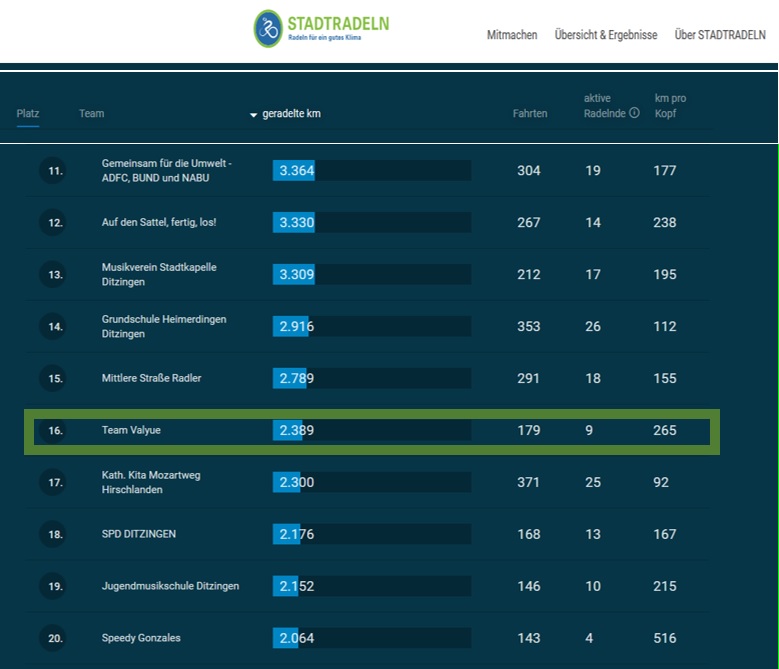Open the Über STADTRADELN menu
Viewport: 779px width, 669px height.
tap(720, 35)
